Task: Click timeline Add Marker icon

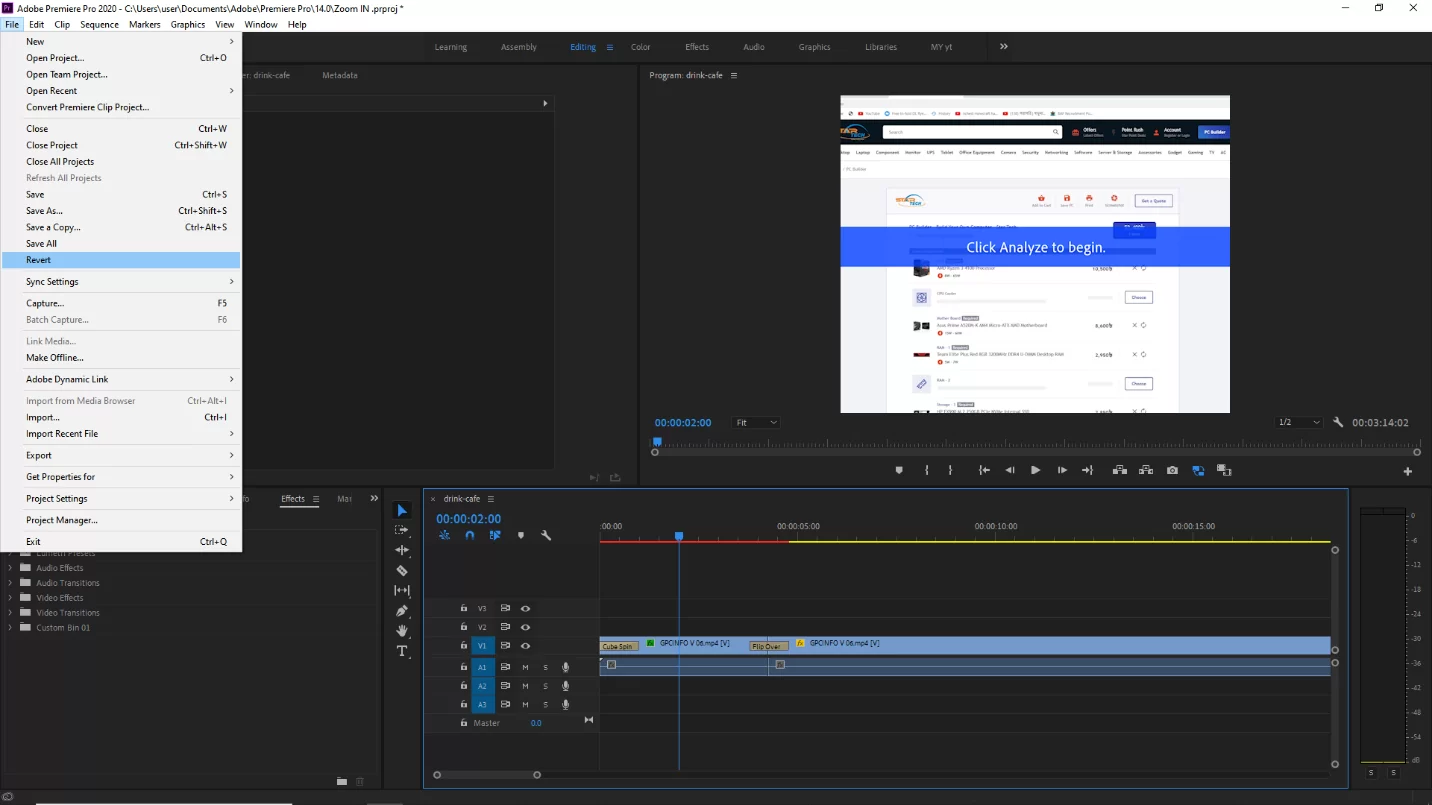Action: [520, 536]
